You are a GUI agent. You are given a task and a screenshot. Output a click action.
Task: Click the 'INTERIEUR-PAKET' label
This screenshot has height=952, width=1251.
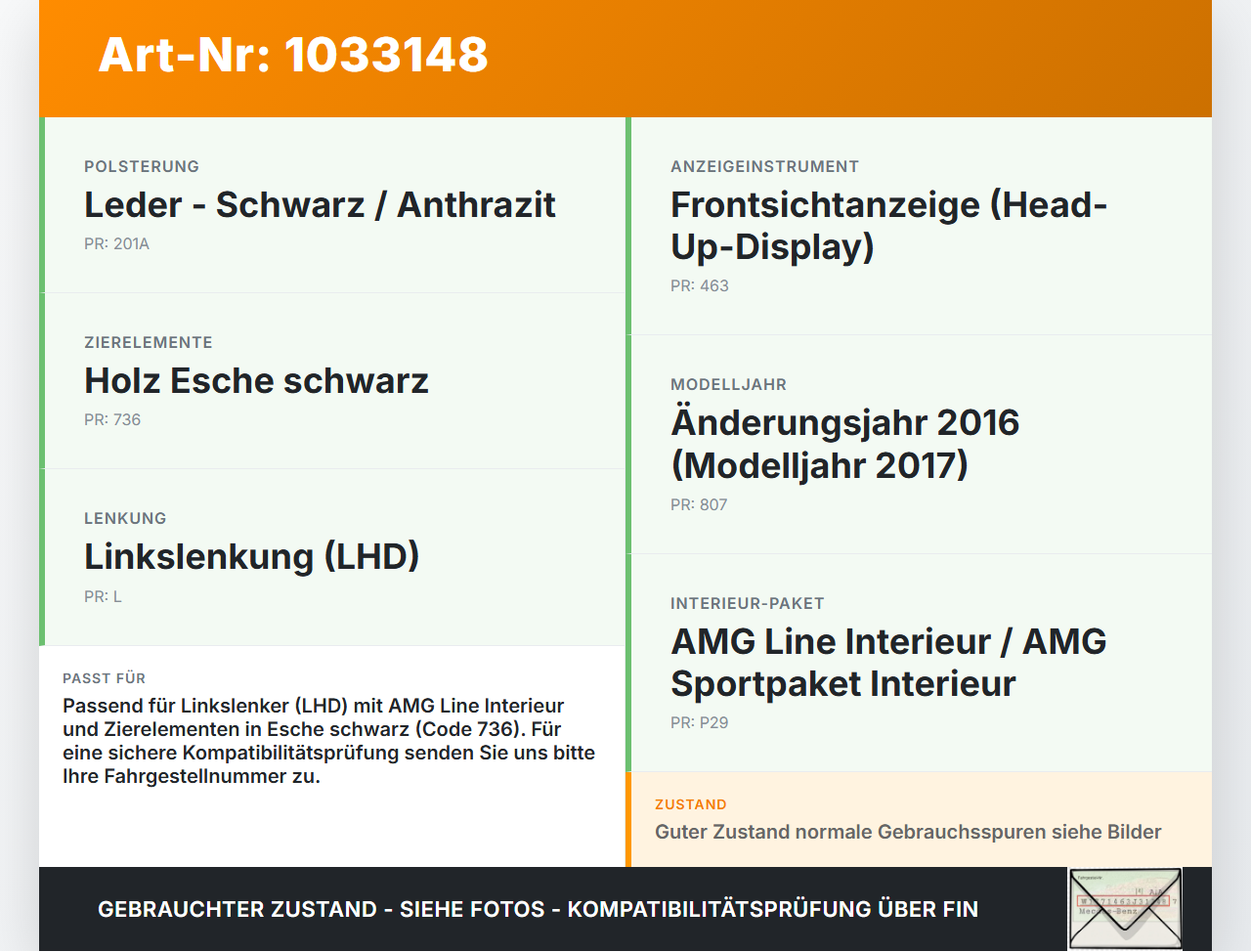(748, 604)
